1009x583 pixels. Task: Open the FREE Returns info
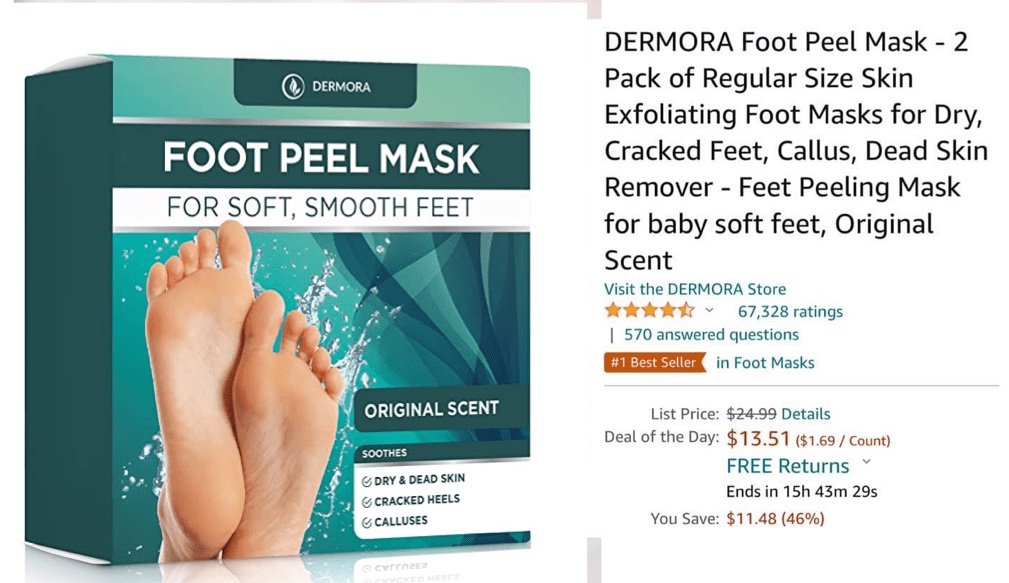788,466
